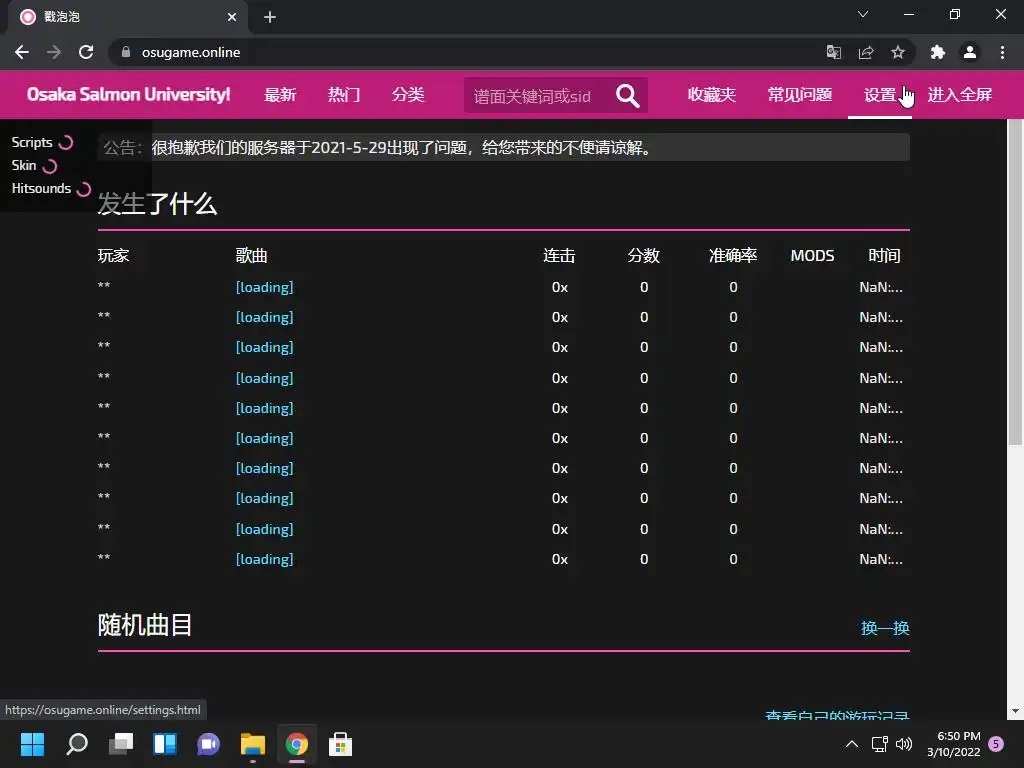Click the 玩家 column header
The image size is (1024, 768).
coord(114,256)
